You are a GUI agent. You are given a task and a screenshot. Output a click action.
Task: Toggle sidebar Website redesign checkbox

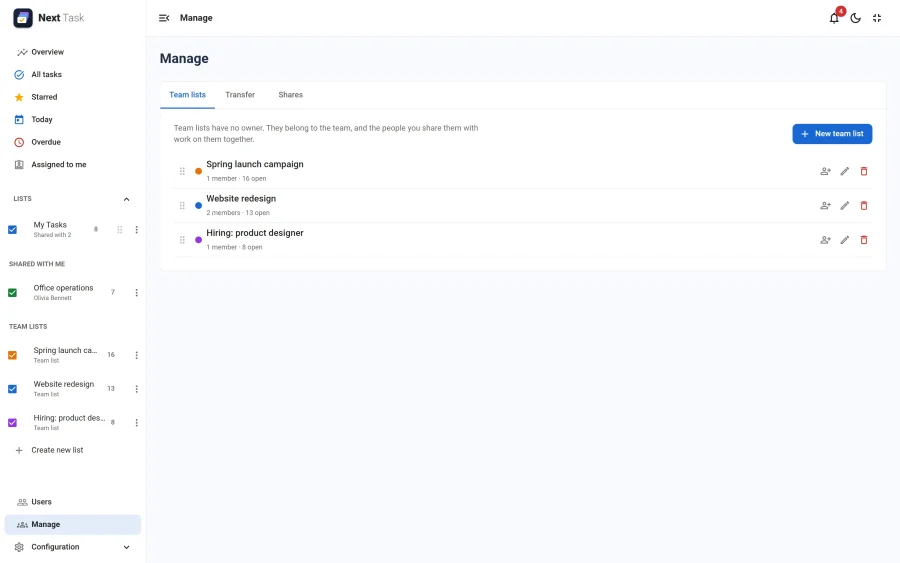pyautogui.click(x=13, y=389)
